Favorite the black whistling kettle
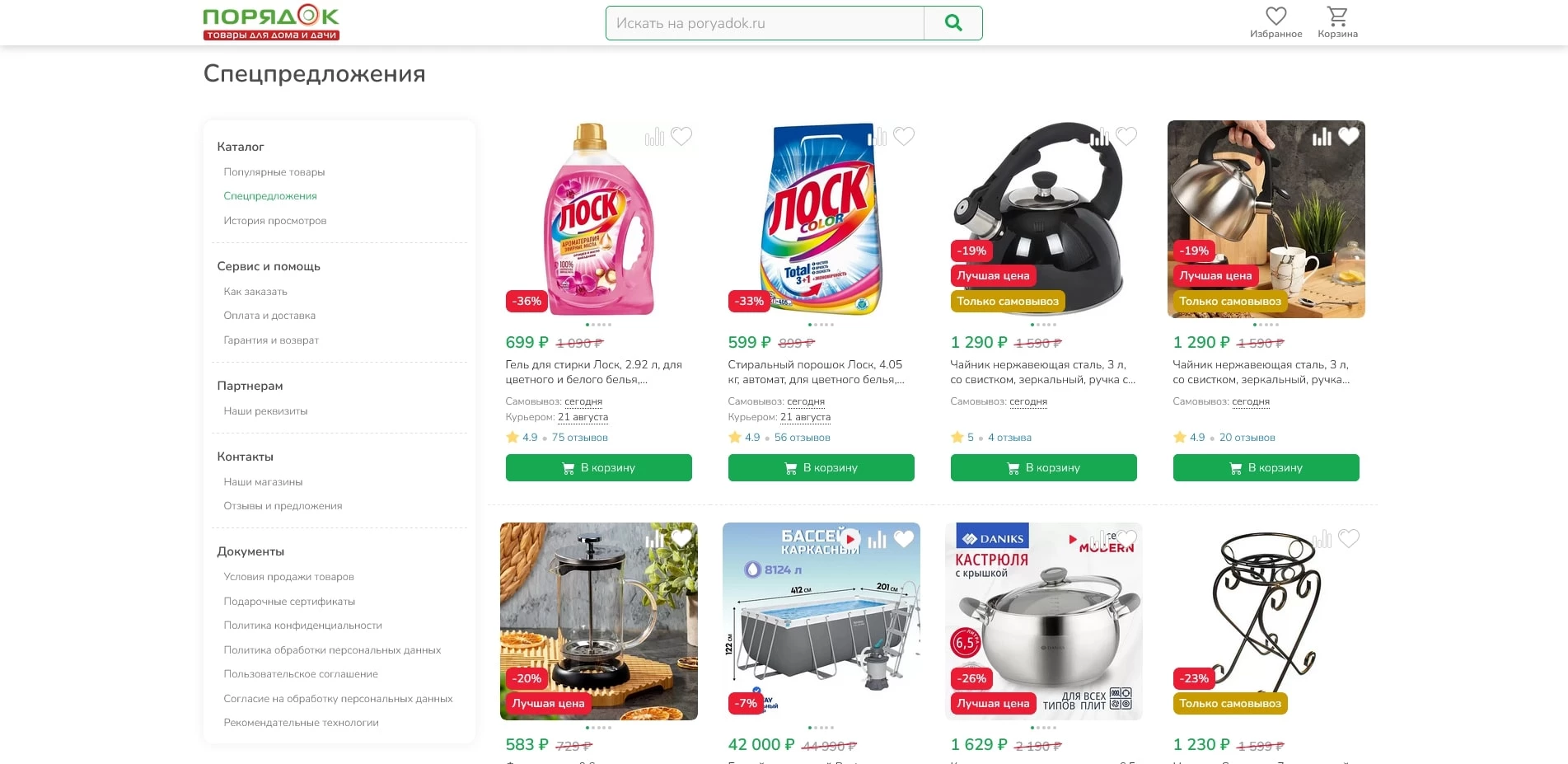1568x764 pixels. 1126,136
